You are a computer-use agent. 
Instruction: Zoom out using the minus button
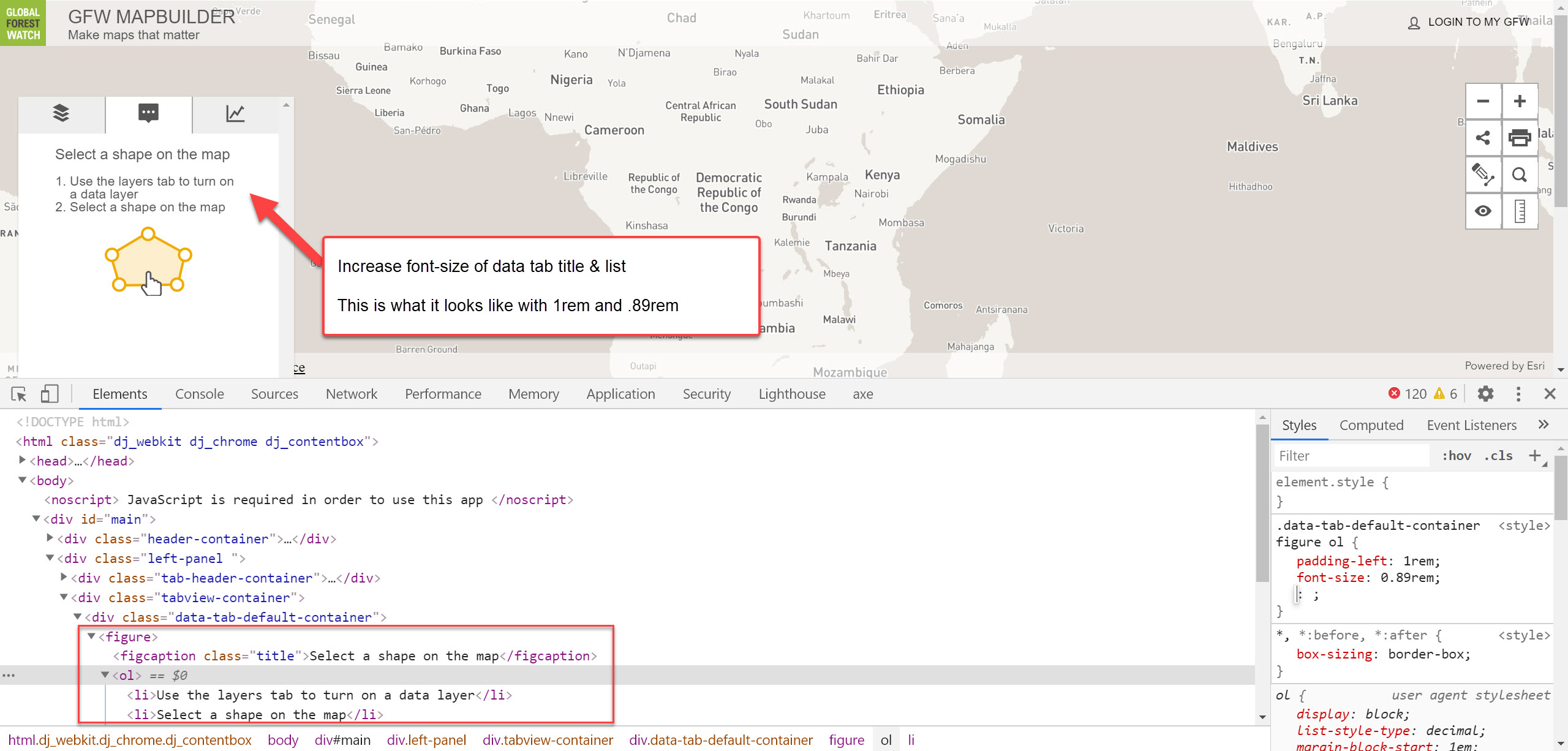click(1483, 101)
